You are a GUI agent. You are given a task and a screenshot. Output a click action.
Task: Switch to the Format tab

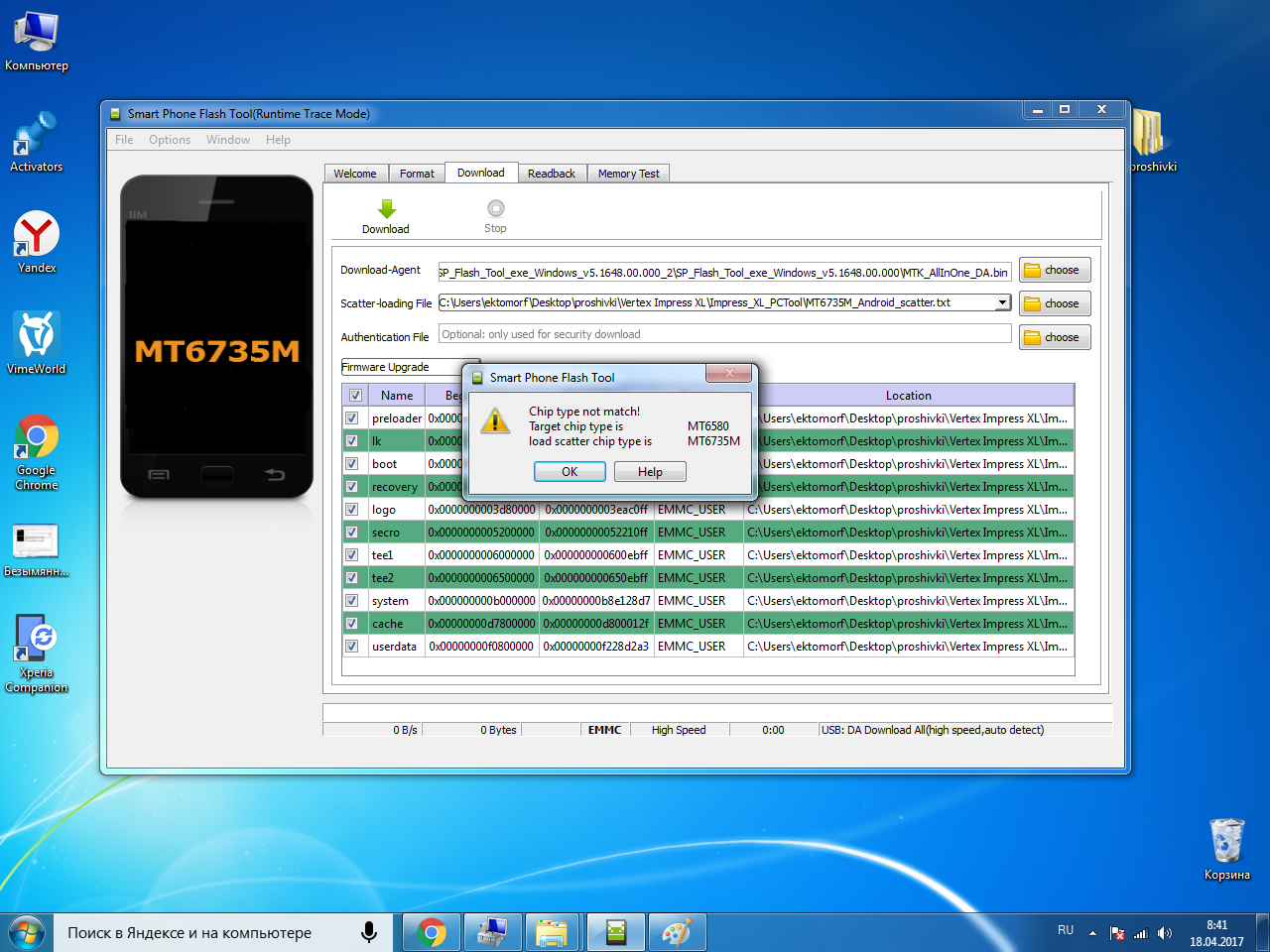417,174
